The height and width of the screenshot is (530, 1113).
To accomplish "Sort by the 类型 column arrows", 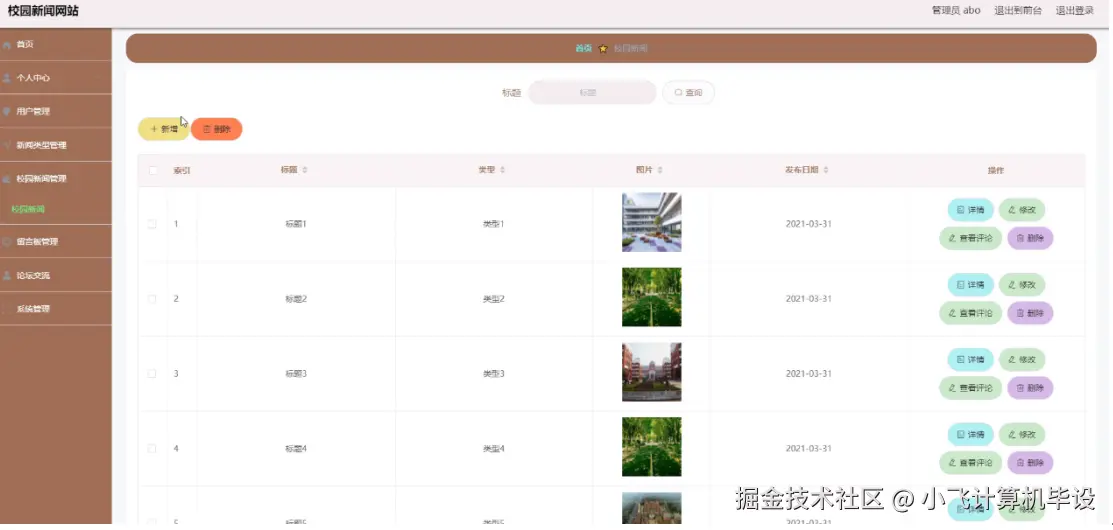I will pos(503,170).
